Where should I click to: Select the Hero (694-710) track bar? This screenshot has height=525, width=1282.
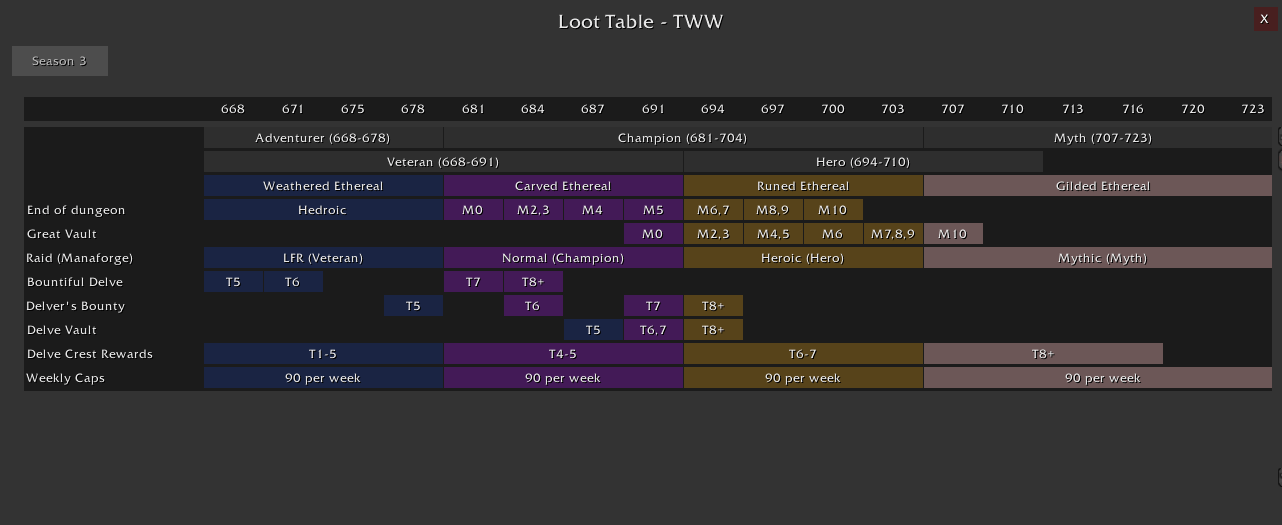tap(863, 161)
